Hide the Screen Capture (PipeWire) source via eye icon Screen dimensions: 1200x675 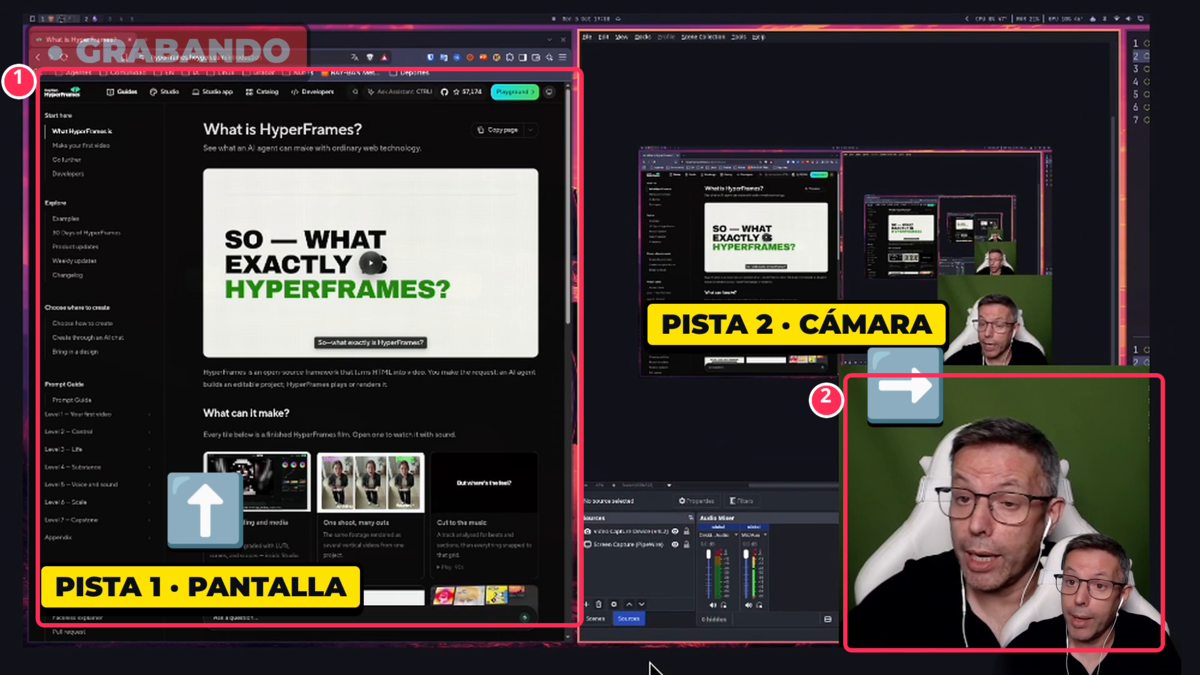point(675,545)
